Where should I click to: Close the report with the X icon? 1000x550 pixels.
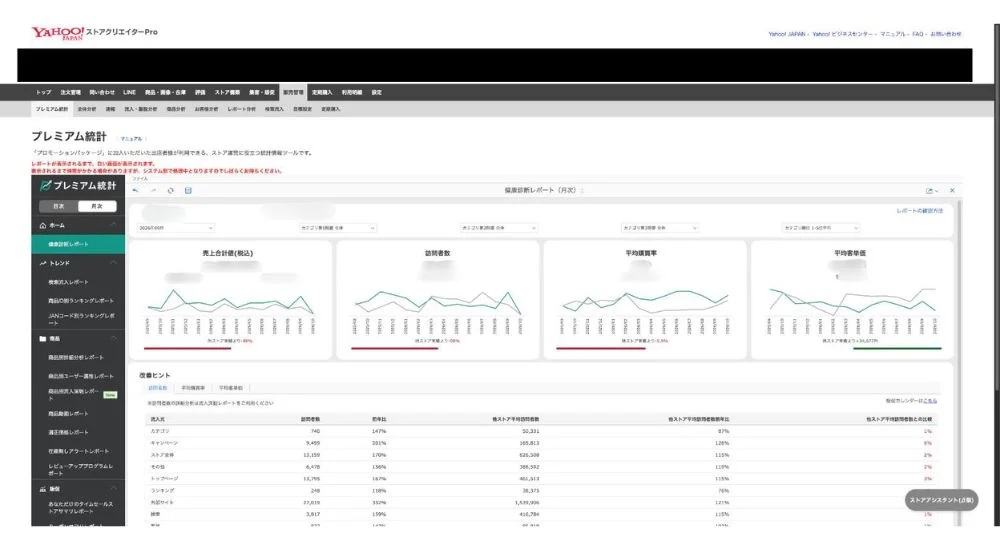tap(952, 190)
